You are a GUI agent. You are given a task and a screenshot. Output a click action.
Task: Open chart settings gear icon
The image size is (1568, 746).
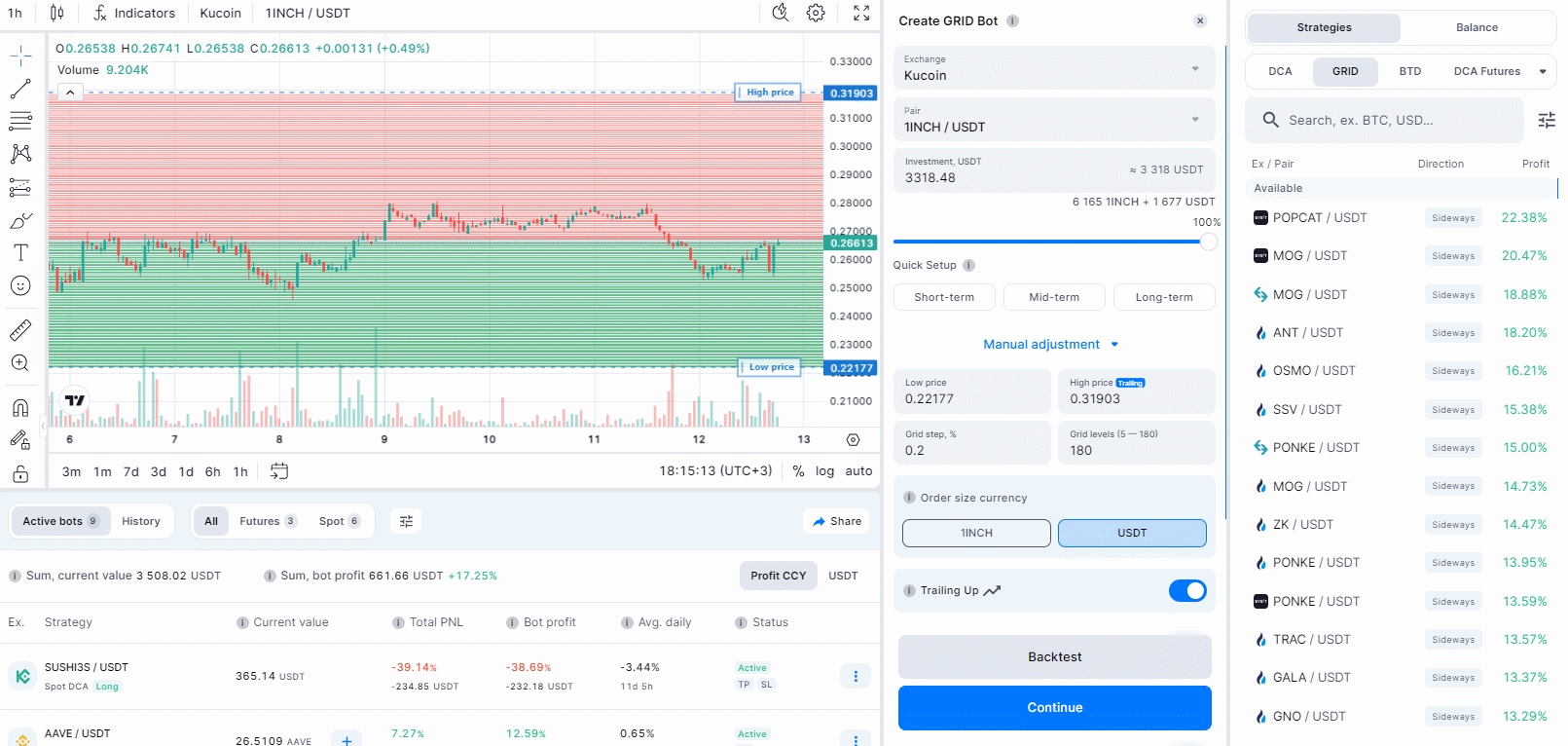tap(816, 13)
